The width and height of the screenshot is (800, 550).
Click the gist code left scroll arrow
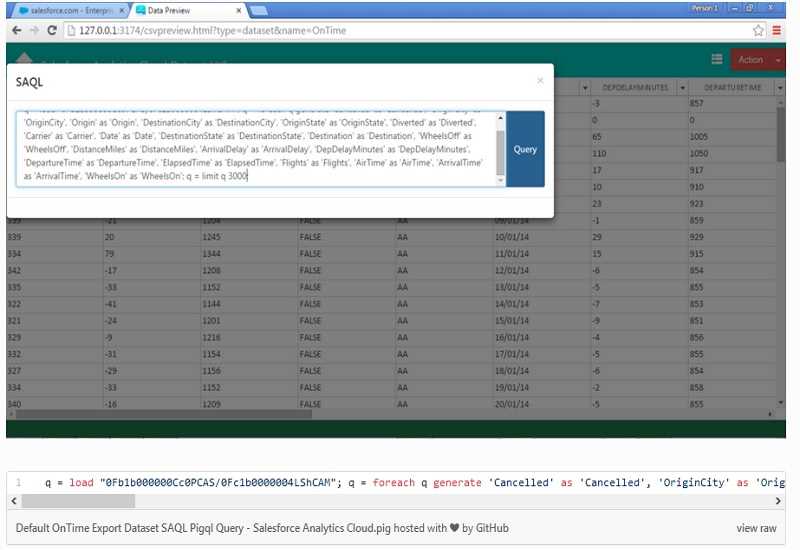[14, 501]
